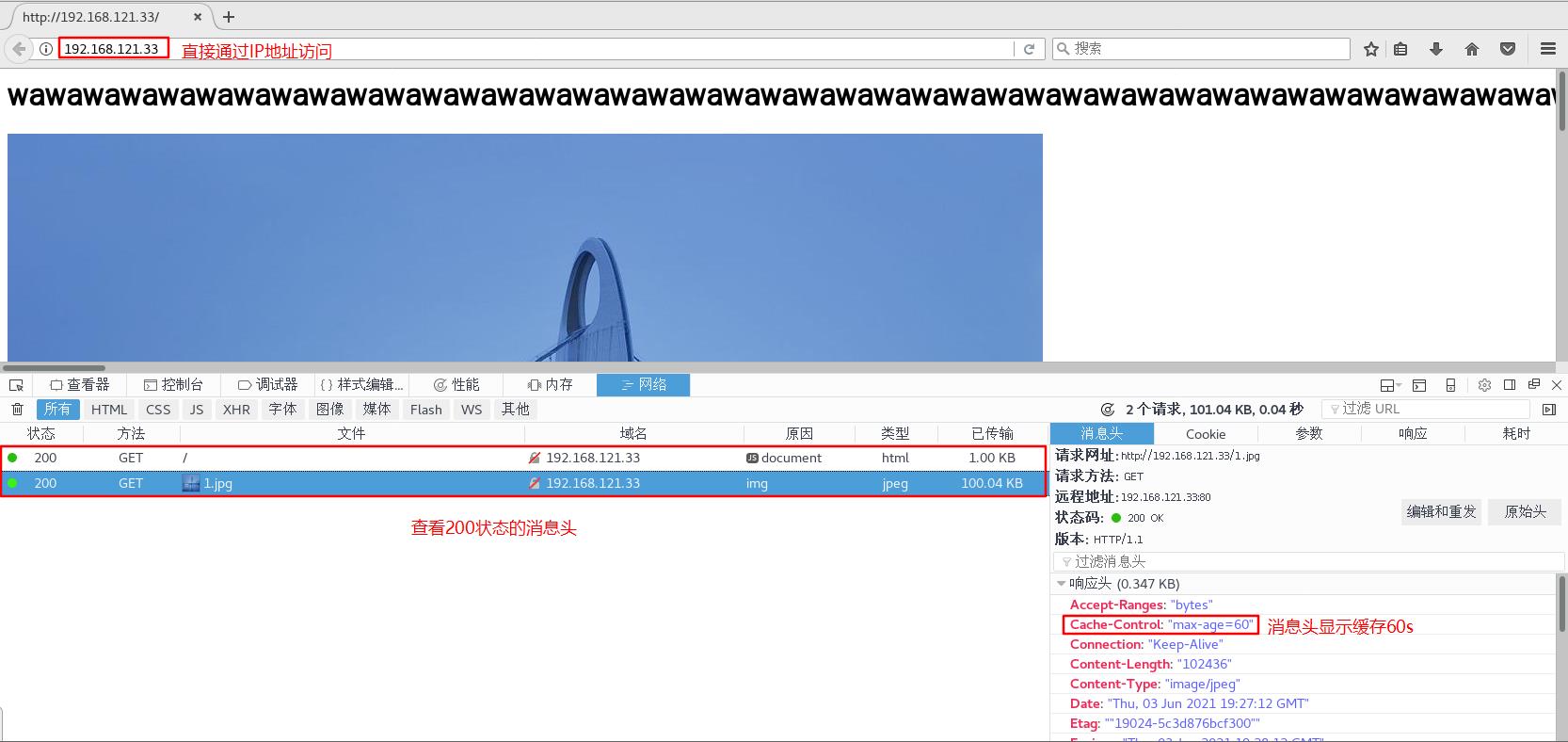
Task: Open the frame selector dropdown icon
Action: click(1390, 385)
